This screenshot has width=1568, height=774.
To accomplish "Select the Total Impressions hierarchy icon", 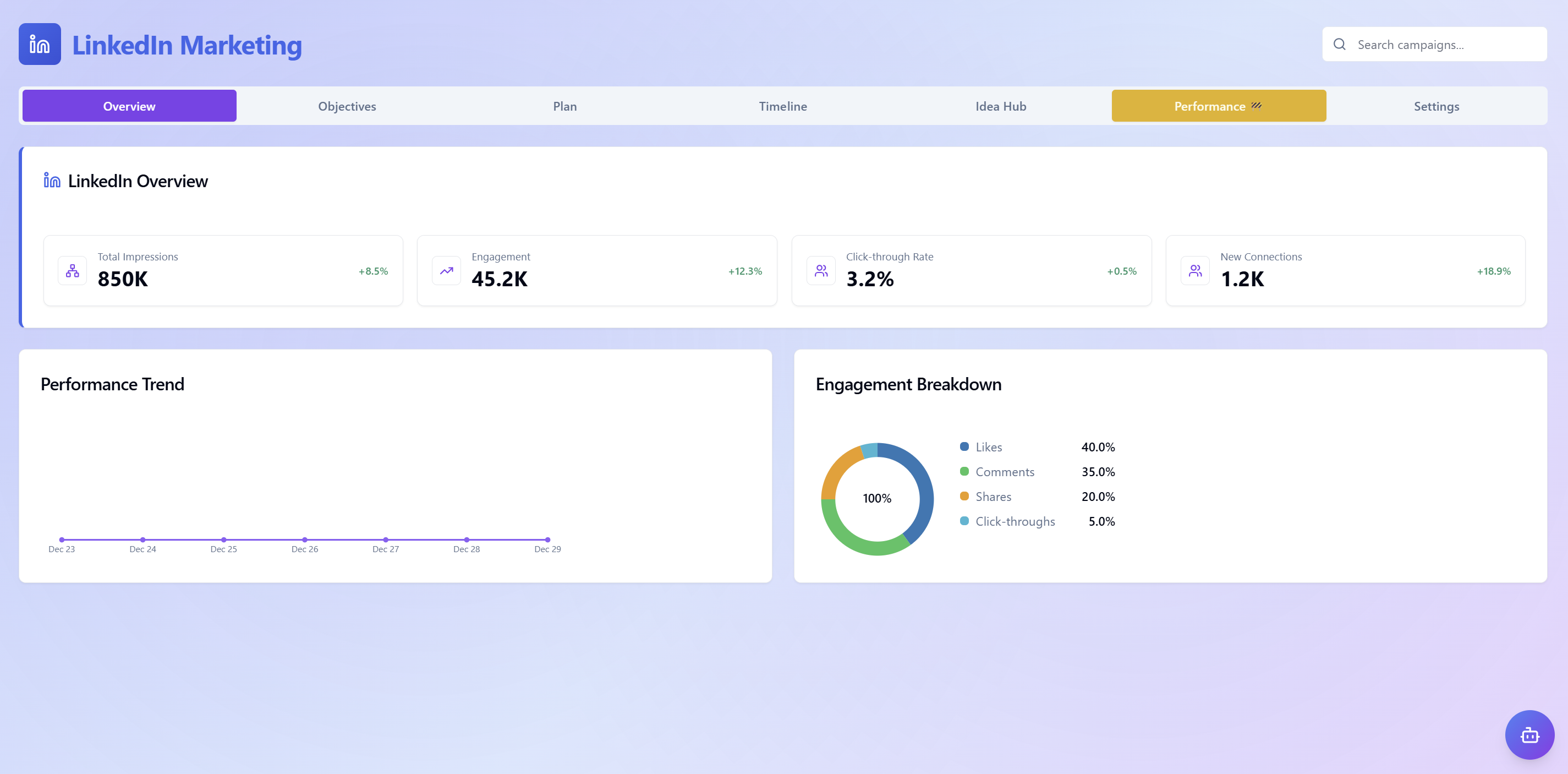I will (72, 270).
